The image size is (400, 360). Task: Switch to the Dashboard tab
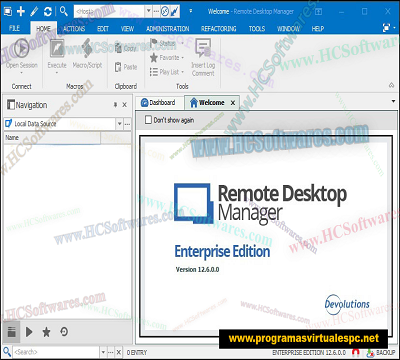(158, 103)
